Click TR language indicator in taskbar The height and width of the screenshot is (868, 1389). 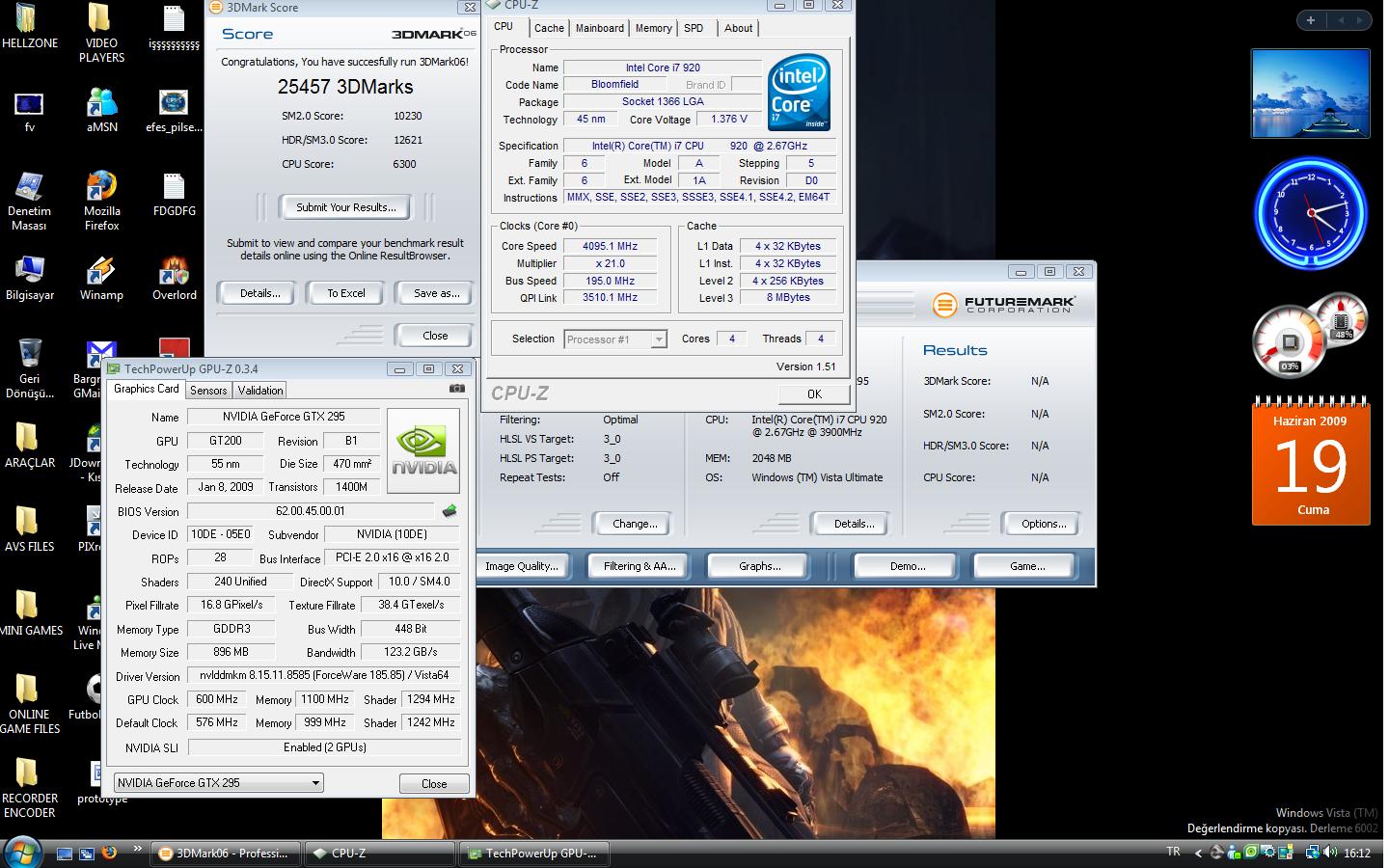click(x=1173, y=852)
